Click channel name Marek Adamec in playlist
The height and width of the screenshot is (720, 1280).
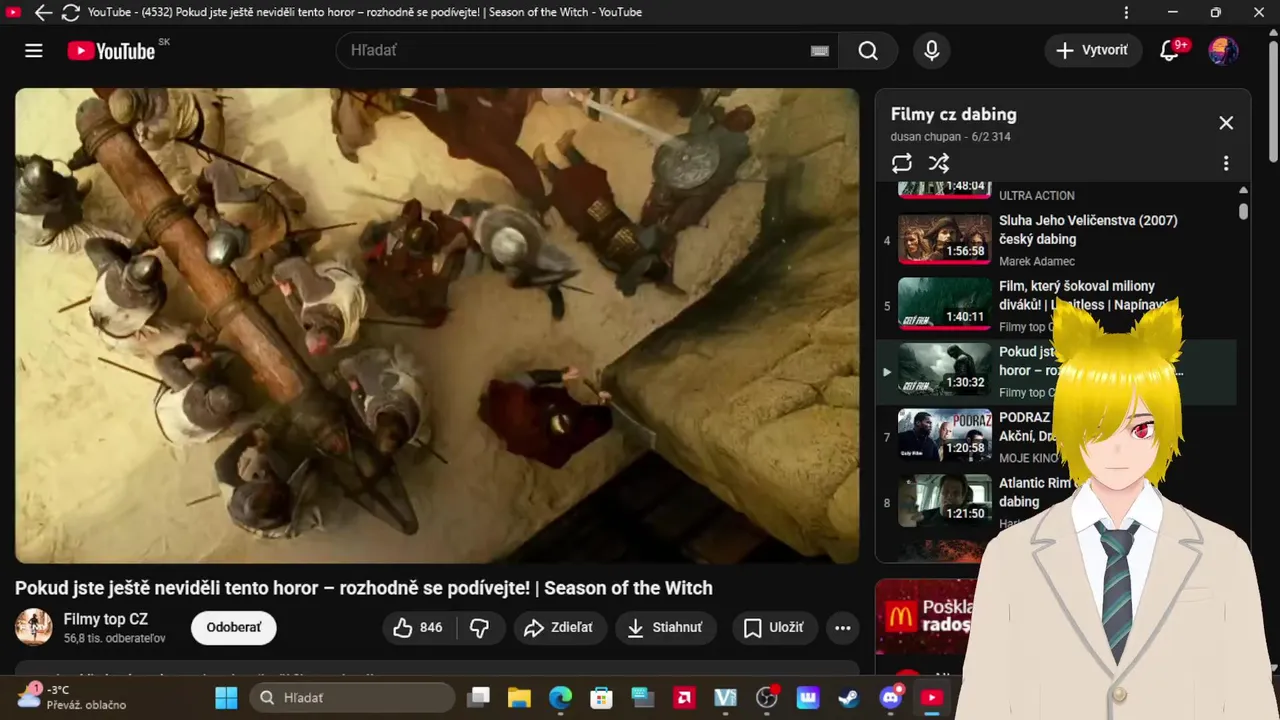tap(1037, 261)
